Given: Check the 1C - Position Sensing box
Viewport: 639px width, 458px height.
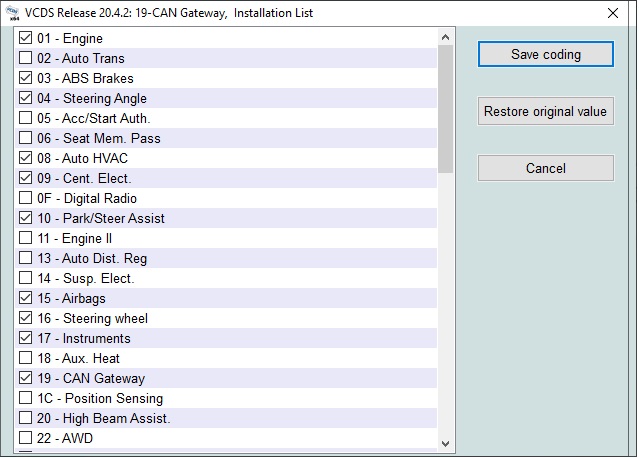Looking at the screenshot, I should (25, 398).
